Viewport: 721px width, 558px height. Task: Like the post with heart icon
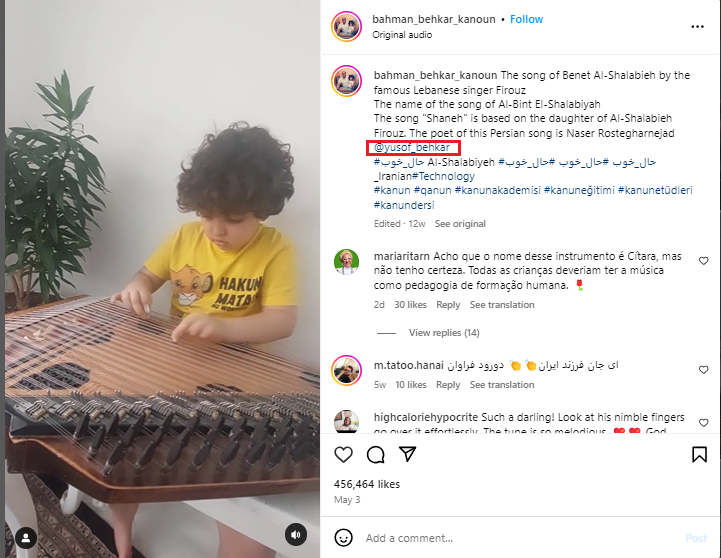(343, 455)
